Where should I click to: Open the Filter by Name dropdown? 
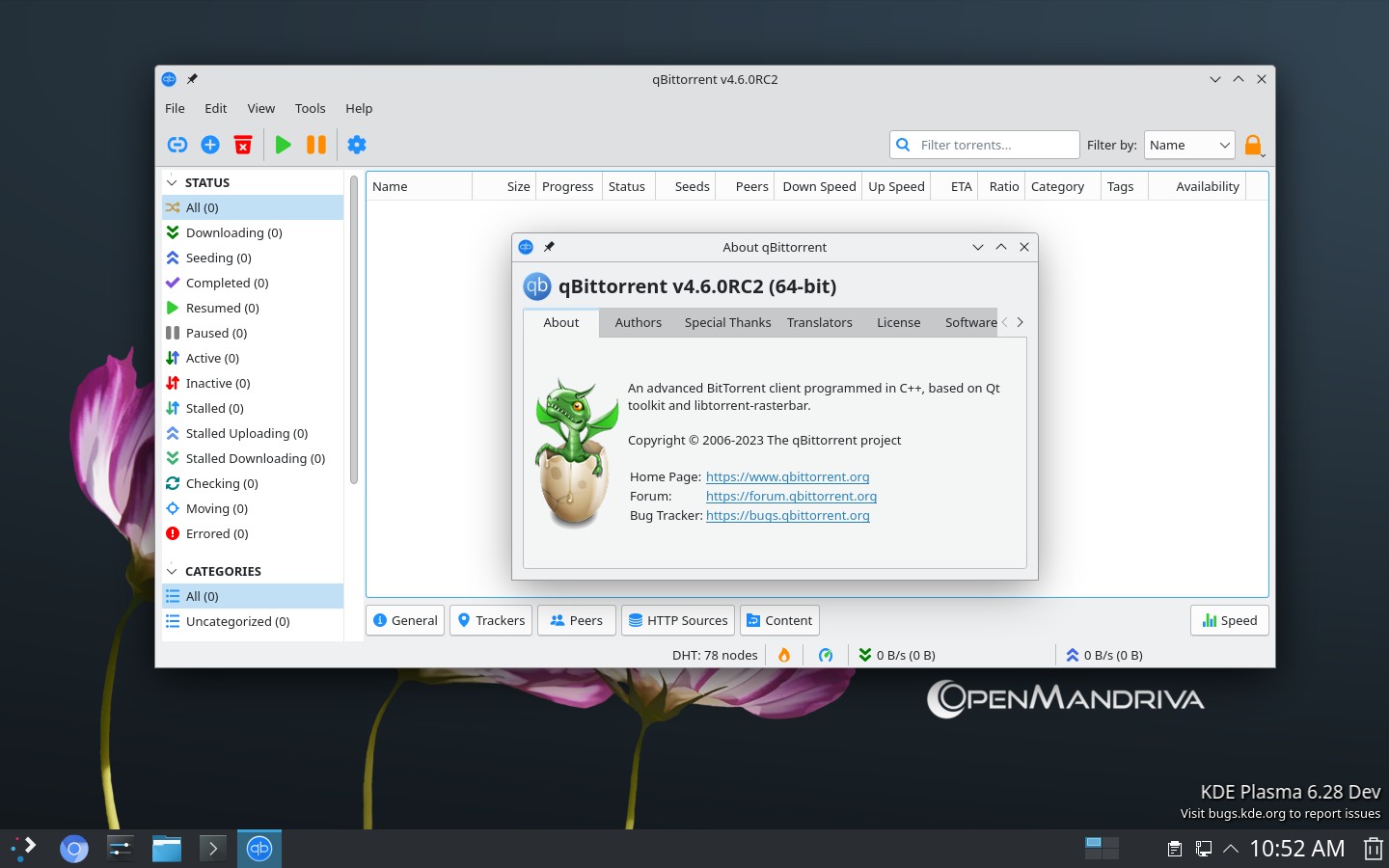click(x=1188, y=146)
